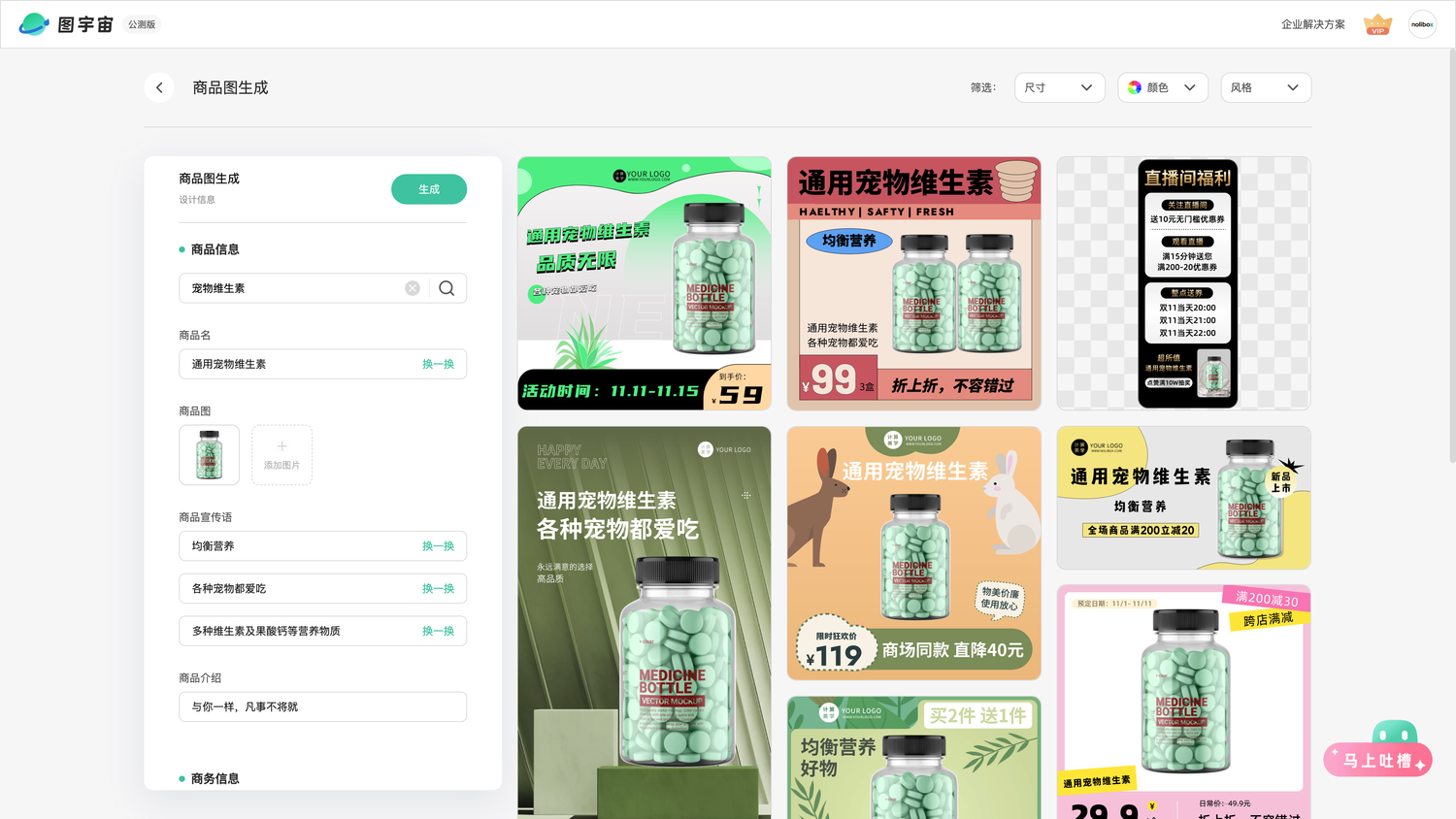Image resolution: width=1456 pixels, height=819 pixels.
Task: Click the 宠物维生素 search input
Action: 322,288
